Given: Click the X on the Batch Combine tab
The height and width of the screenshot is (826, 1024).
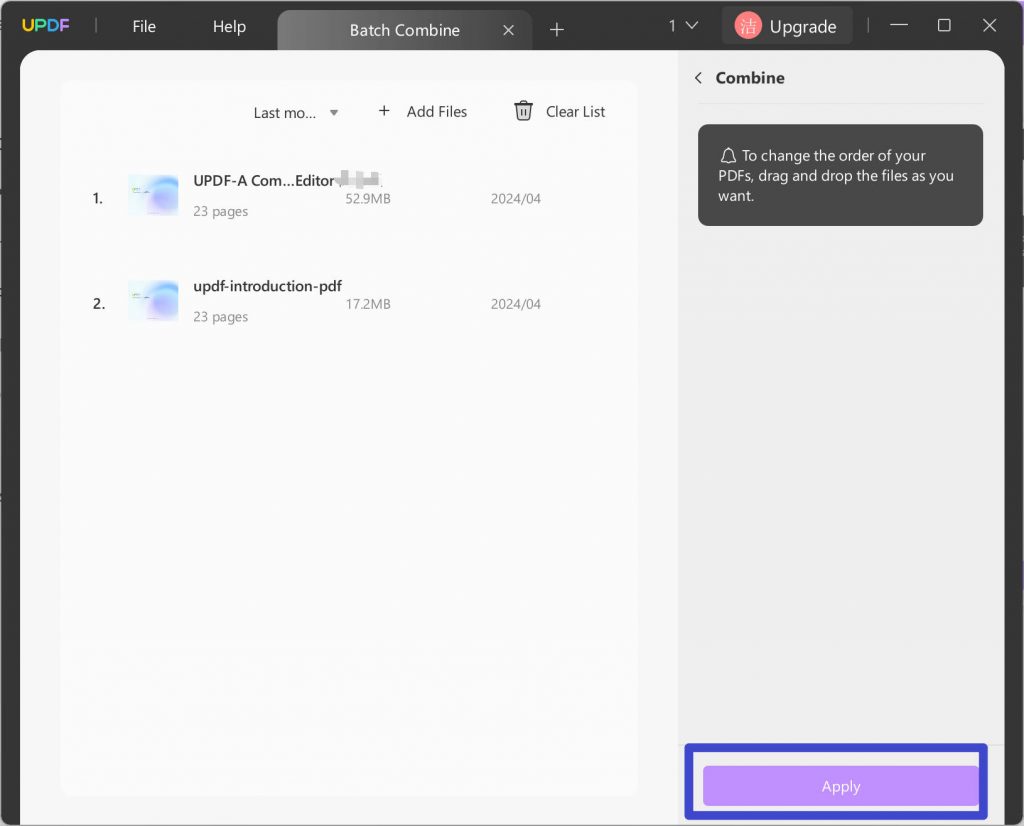Looking at the screenshot, I should [508, 30].
